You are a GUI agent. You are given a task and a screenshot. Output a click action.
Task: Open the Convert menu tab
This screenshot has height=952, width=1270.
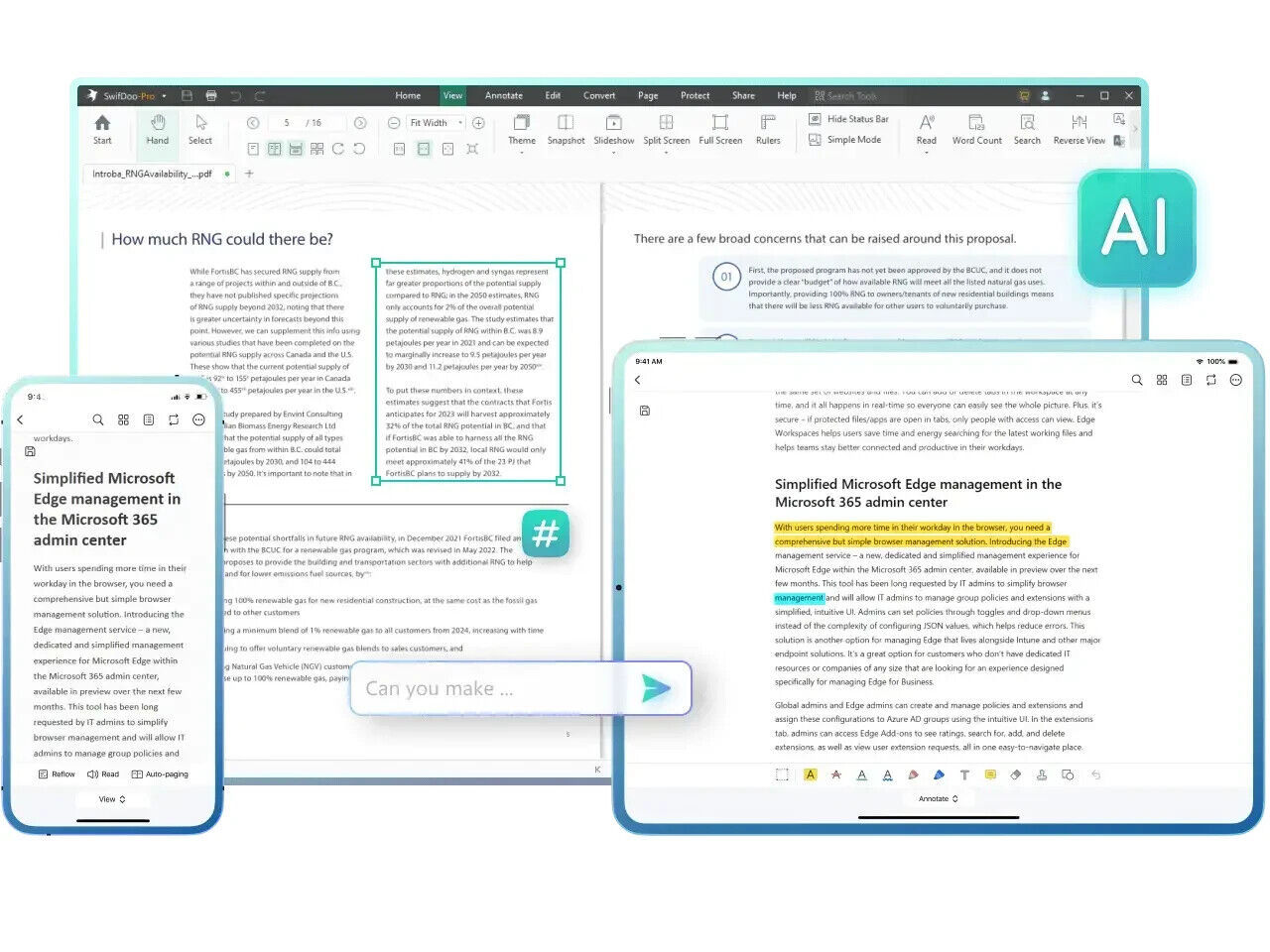tap(599, 96)
